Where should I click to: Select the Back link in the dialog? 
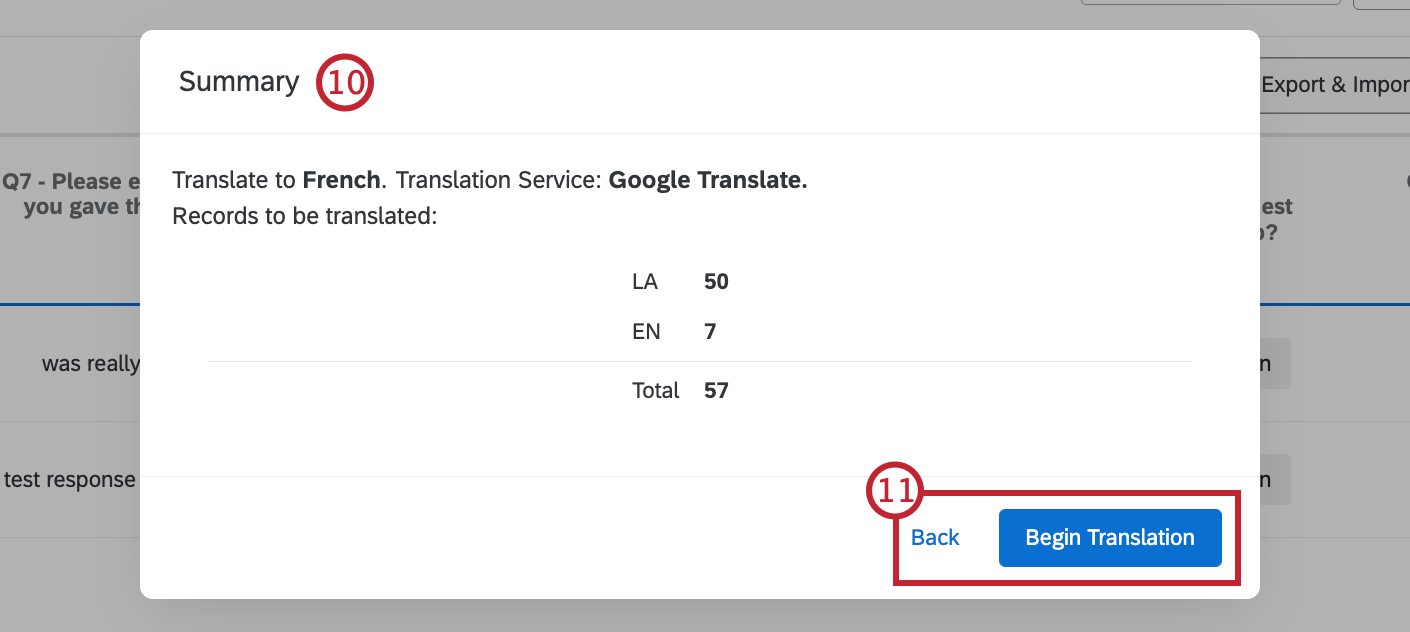point(933,537)
